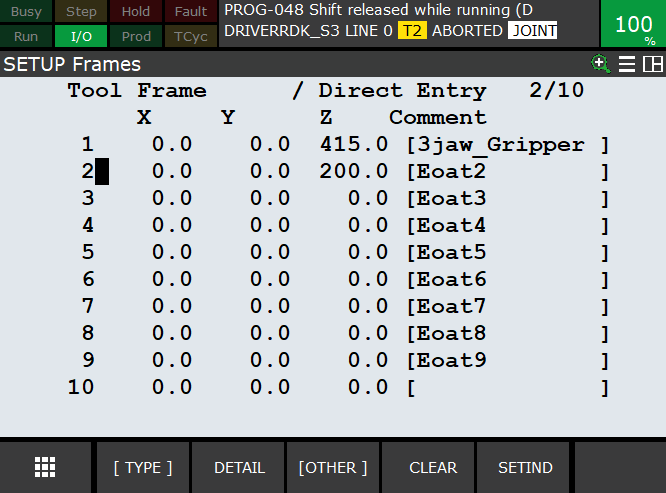
Task: Open the [ TYPE ] softkey menu
Action: pyautogui.click(x=142, y=467)
